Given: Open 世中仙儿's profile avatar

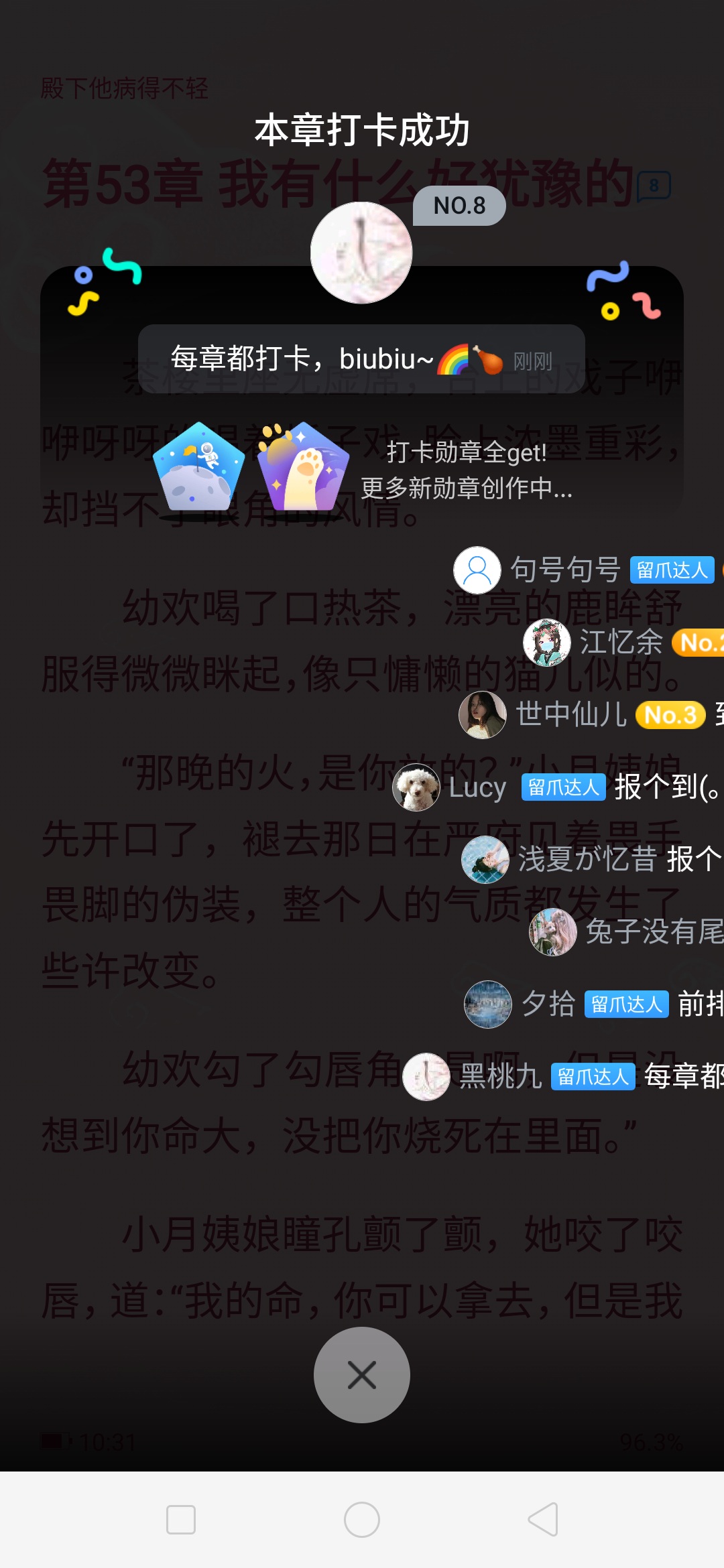Looking at the screenshot, I should tap(483, 715).
